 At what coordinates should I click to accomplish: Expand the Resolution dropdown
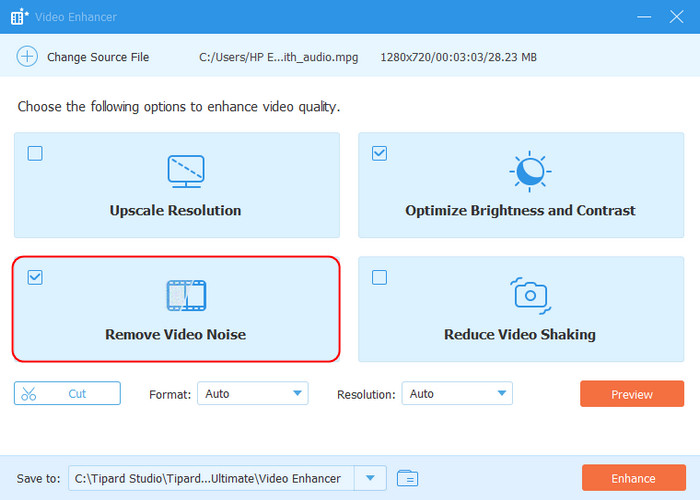457,394
